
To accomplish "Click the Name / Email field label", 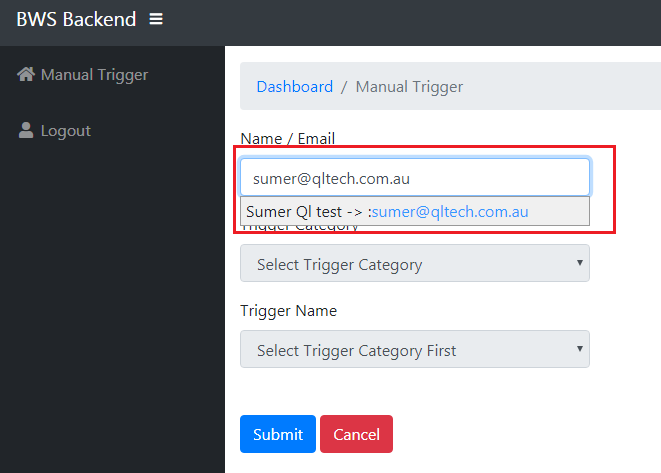I will (288, 139).
